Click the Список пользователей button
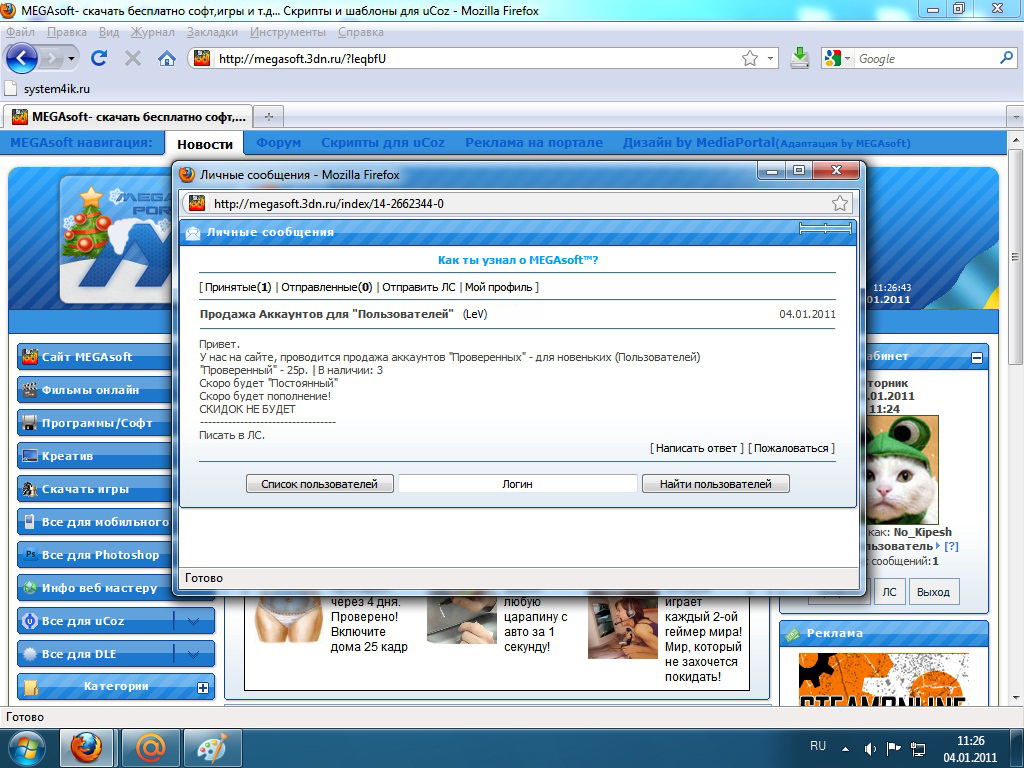Image resolution: width=1024 pixels, height=768 pixels. tap(319, 484)
